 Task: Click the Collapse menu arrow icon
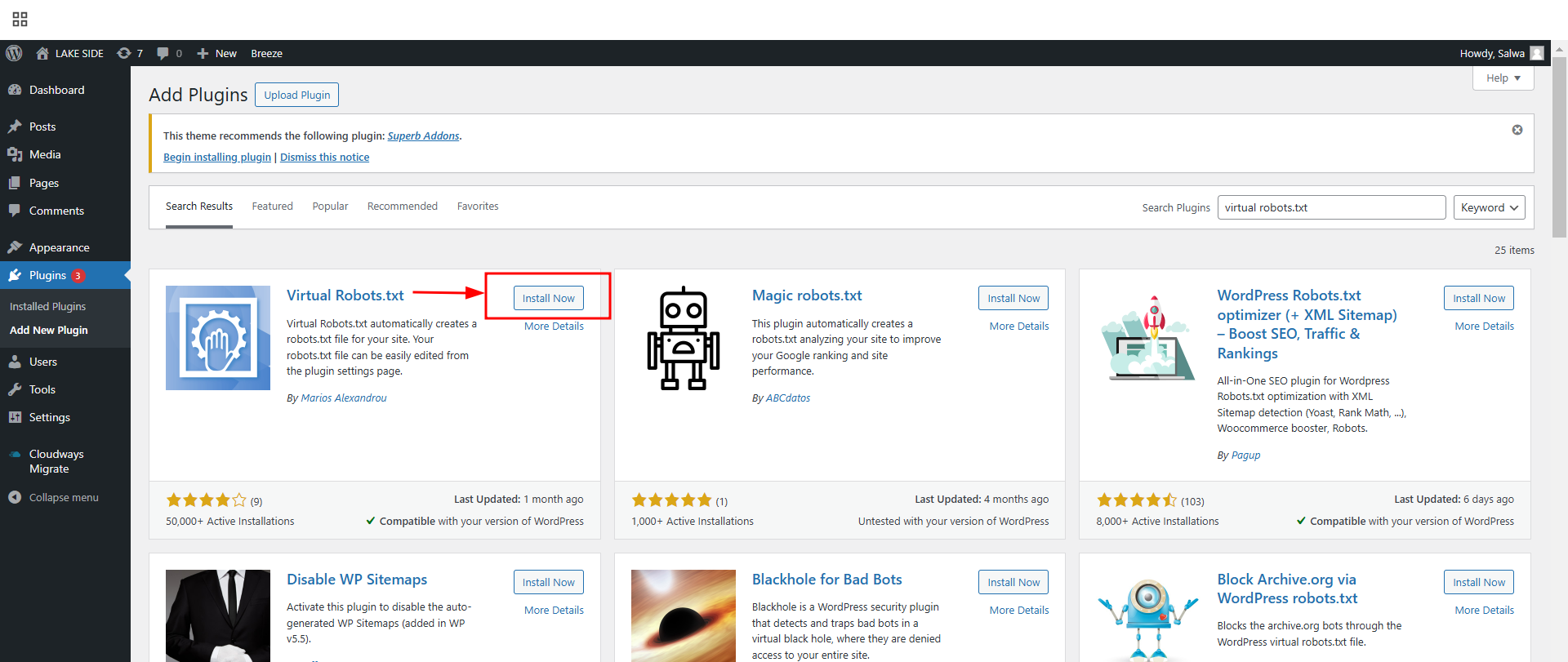(15, 497)
